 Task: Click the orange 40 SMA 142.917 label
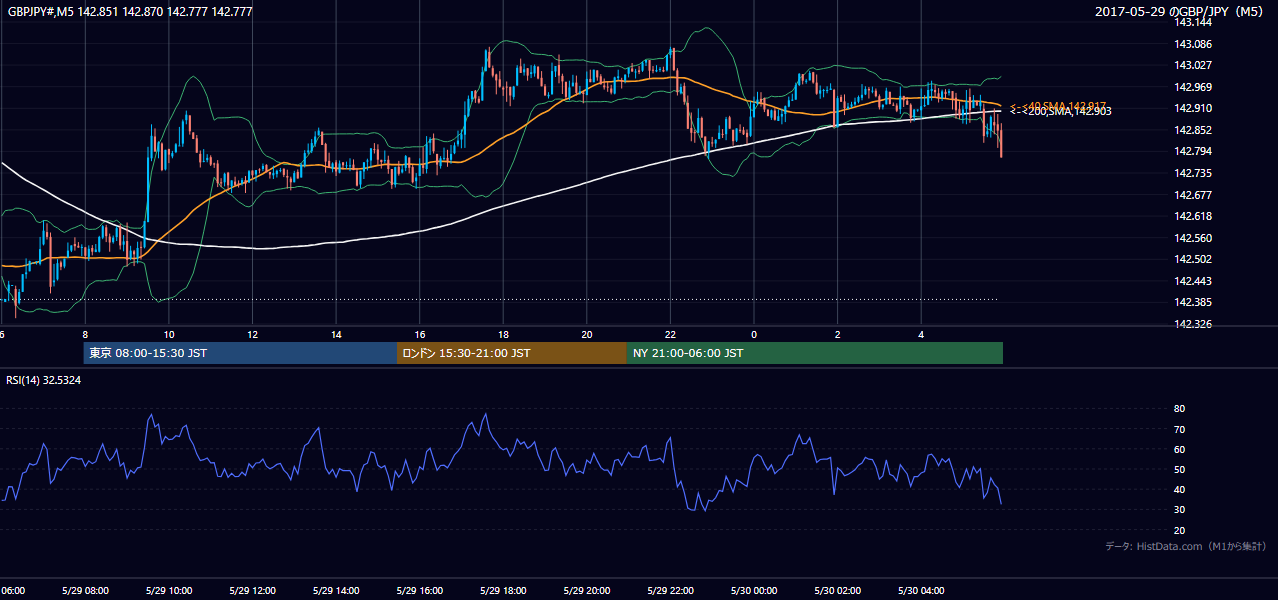tap(1058, 105)
